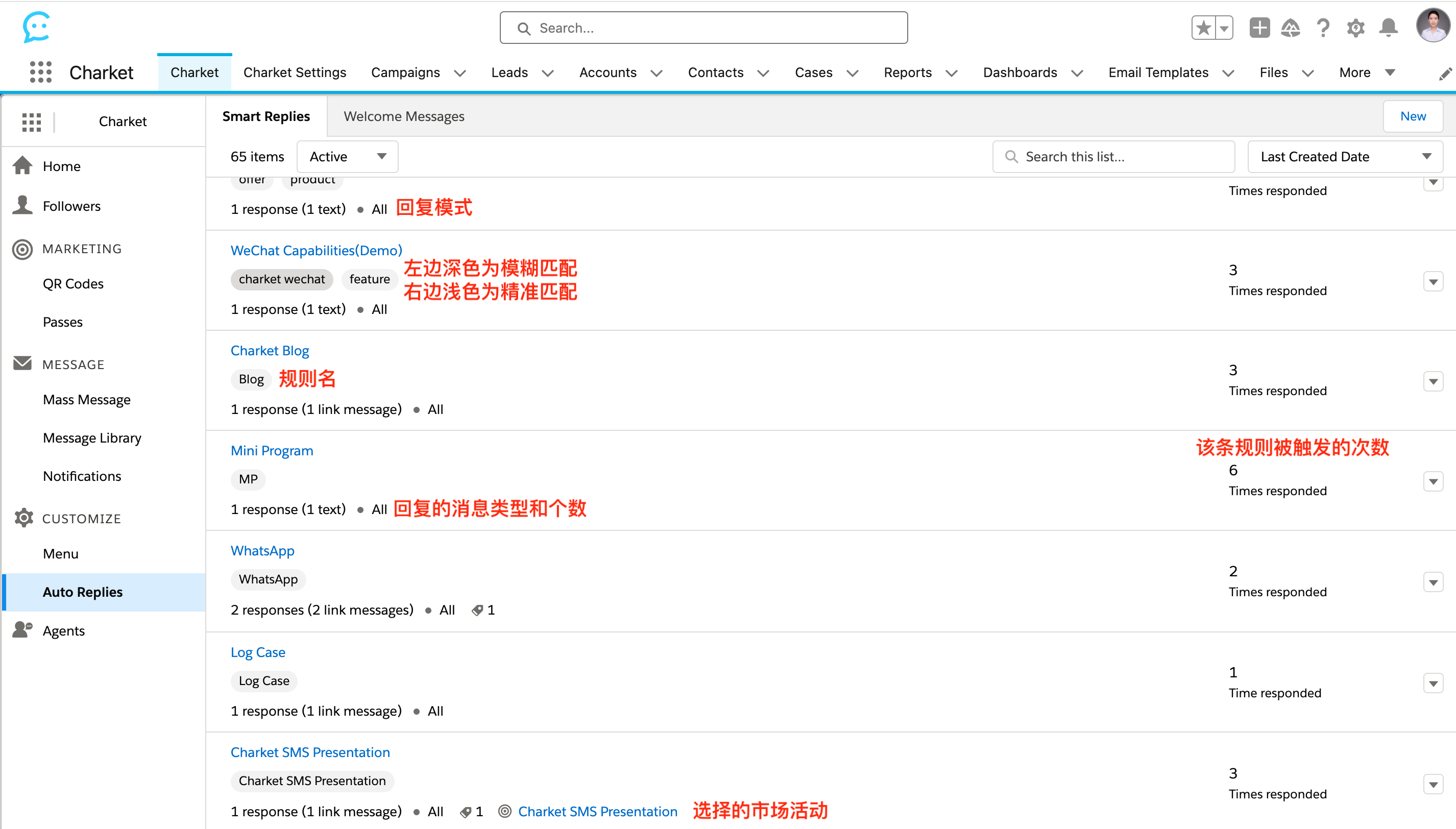This screenshot has width=1456, height=829.
Task: Click the search magnifier in global search
Action: click(524, 29)
